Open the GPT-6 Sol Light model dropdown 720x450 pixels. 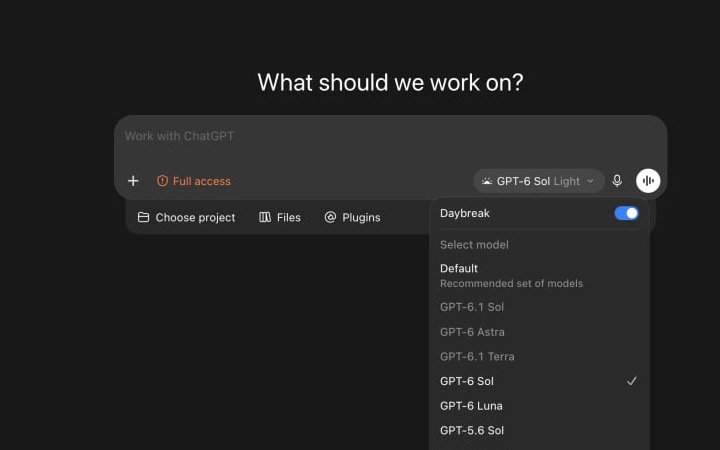point(539,181)
